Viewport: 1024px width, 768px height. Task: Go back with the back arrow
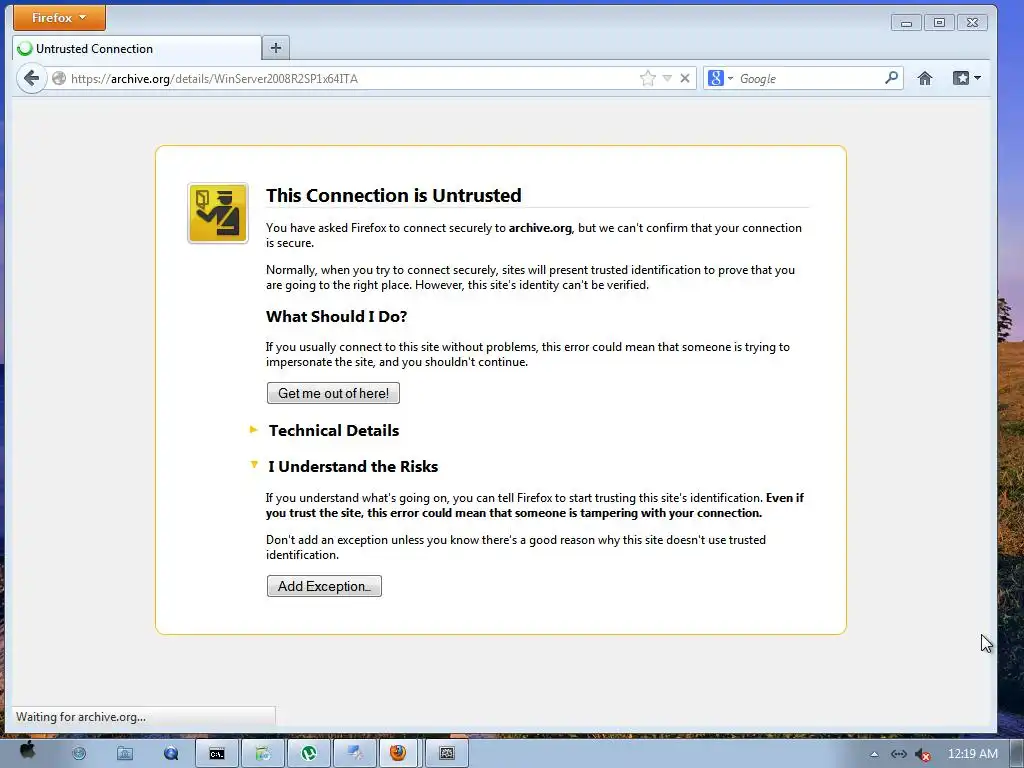(x=31, y=78)
